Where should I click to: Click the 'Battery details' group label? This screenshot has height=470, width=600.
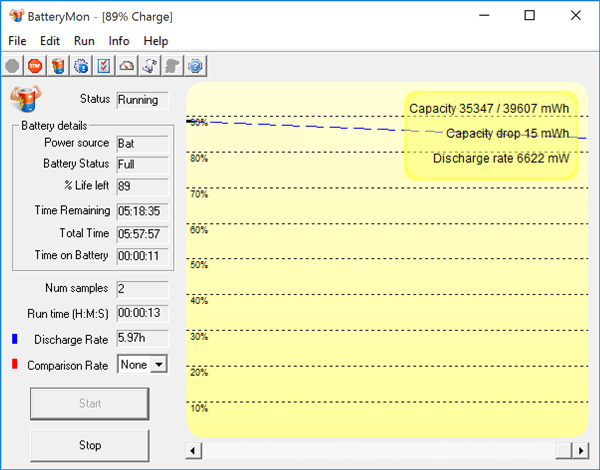point(54,126)
